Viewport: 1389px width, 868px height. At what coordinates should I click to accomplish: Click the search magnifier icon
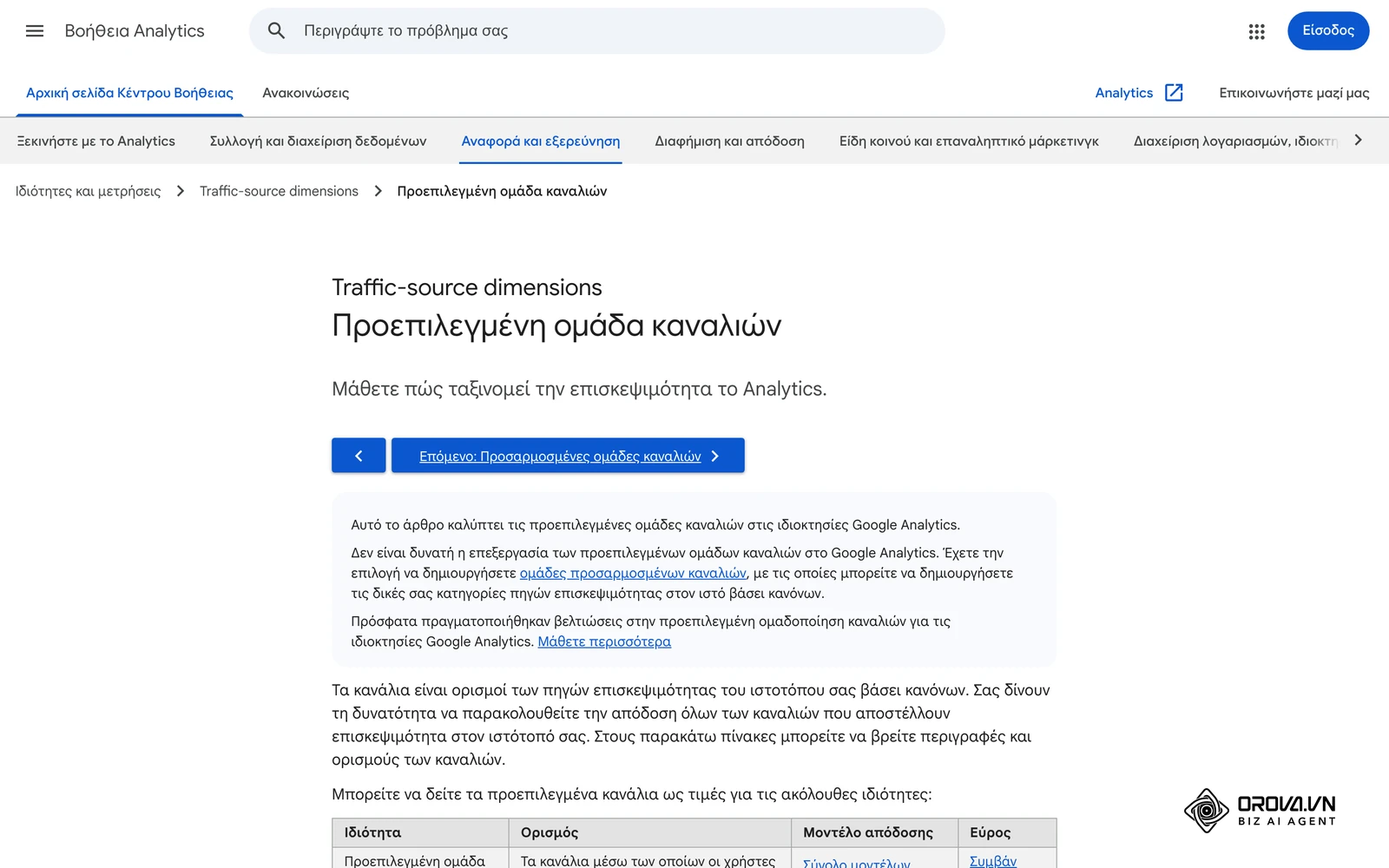tap(276, 31)
